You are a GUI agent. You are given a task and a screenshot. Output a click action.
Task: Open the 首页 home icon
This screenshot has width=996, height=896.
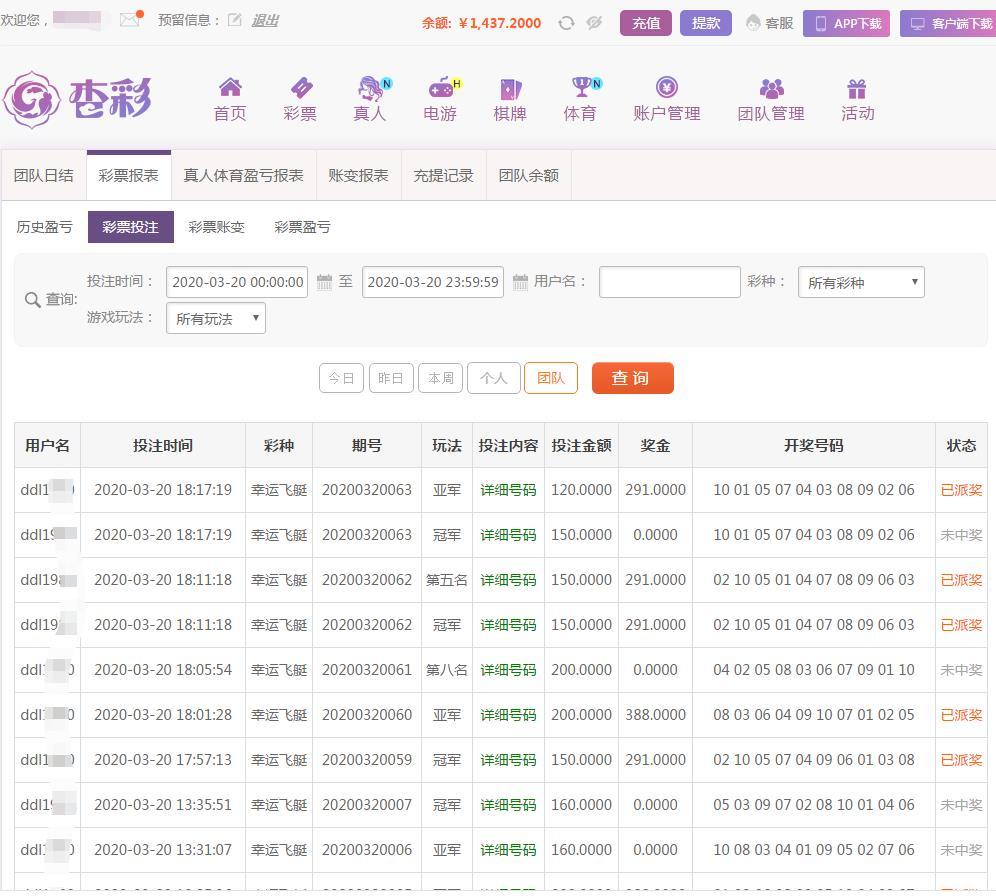(x=230, y=88)
